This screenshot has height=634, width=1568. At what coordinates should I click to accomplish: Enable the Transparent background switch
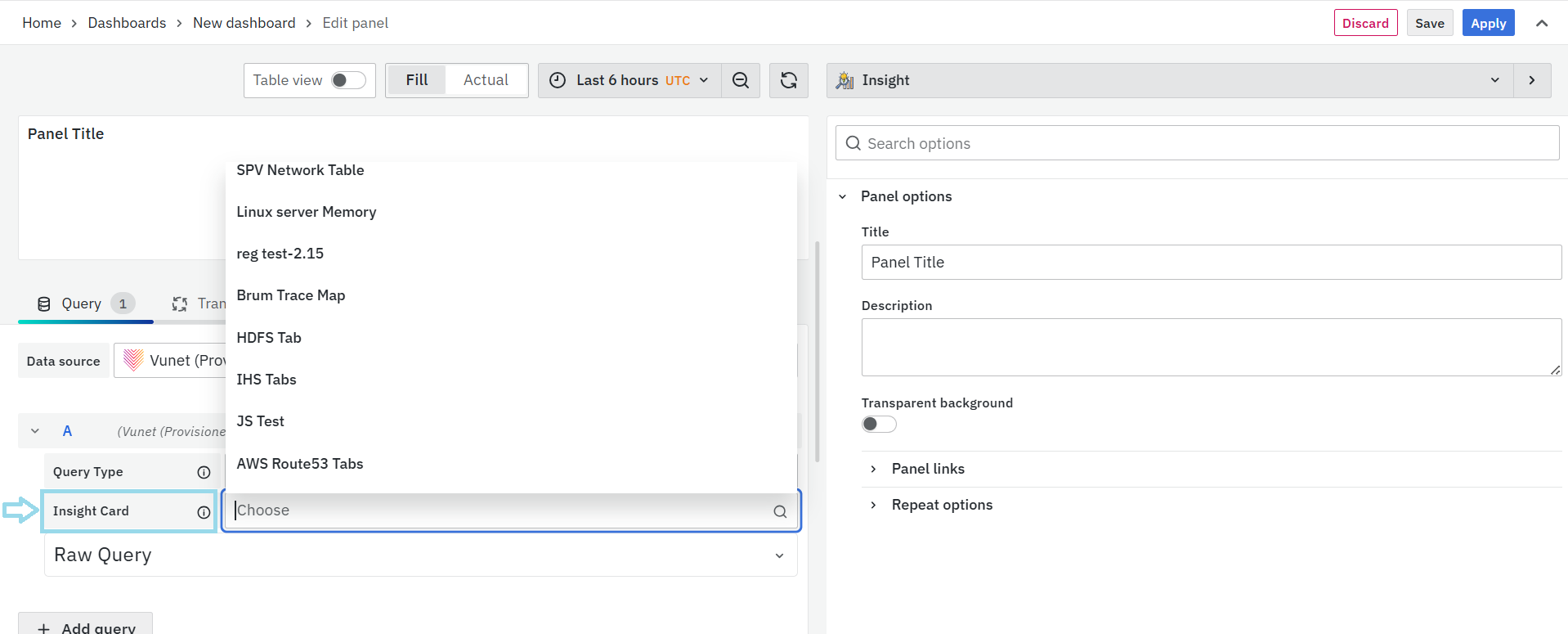click(x=879, y=424)
